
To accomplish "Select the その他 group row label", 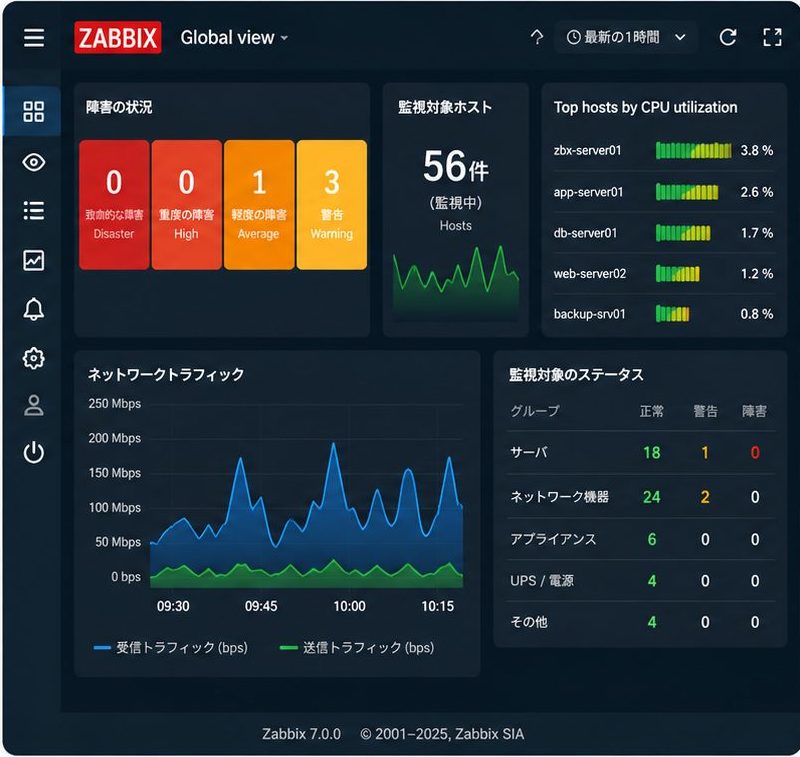I will [529, 622].
